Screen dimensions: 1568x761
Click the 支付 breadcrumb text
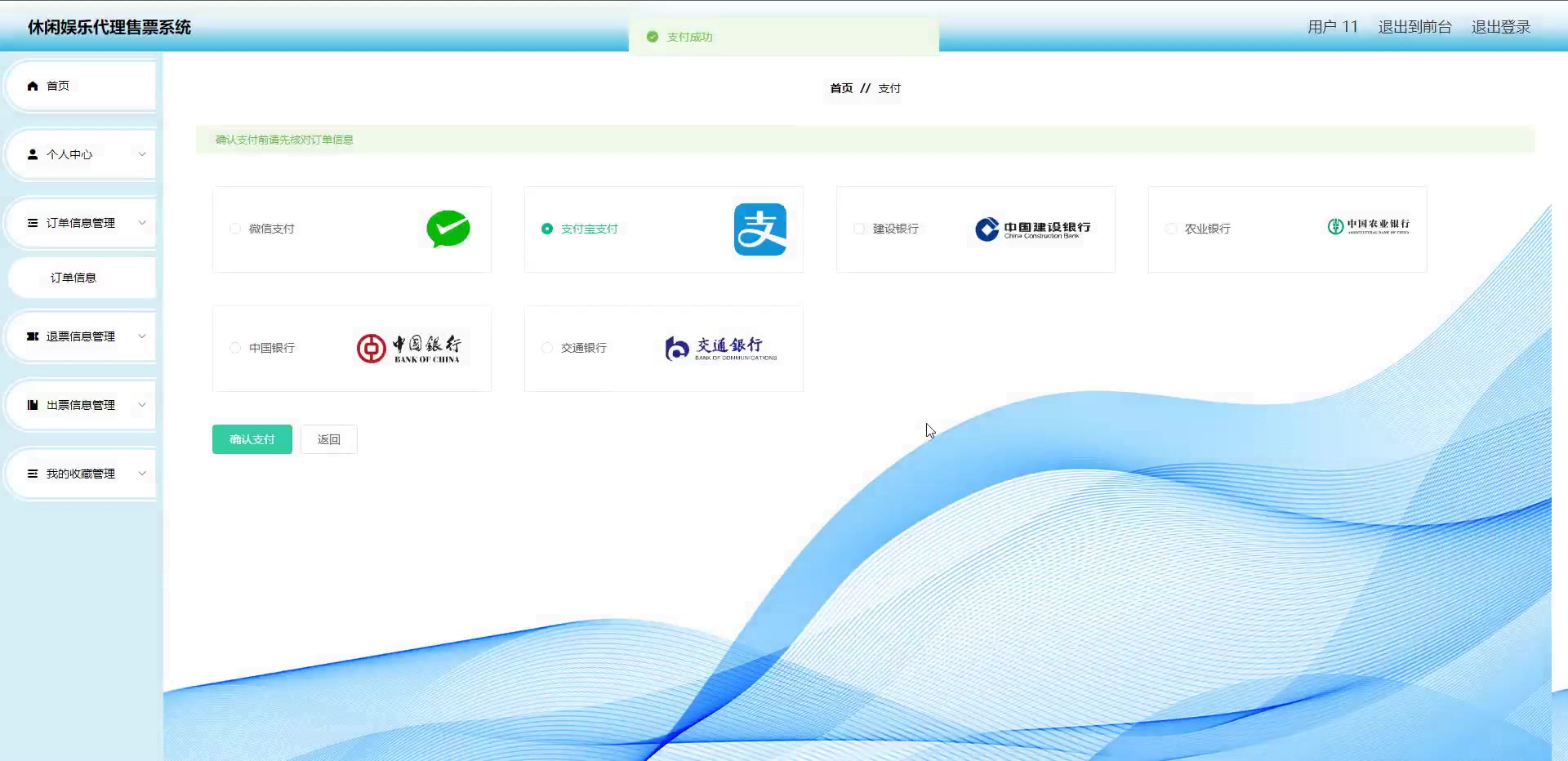[889, 88]
